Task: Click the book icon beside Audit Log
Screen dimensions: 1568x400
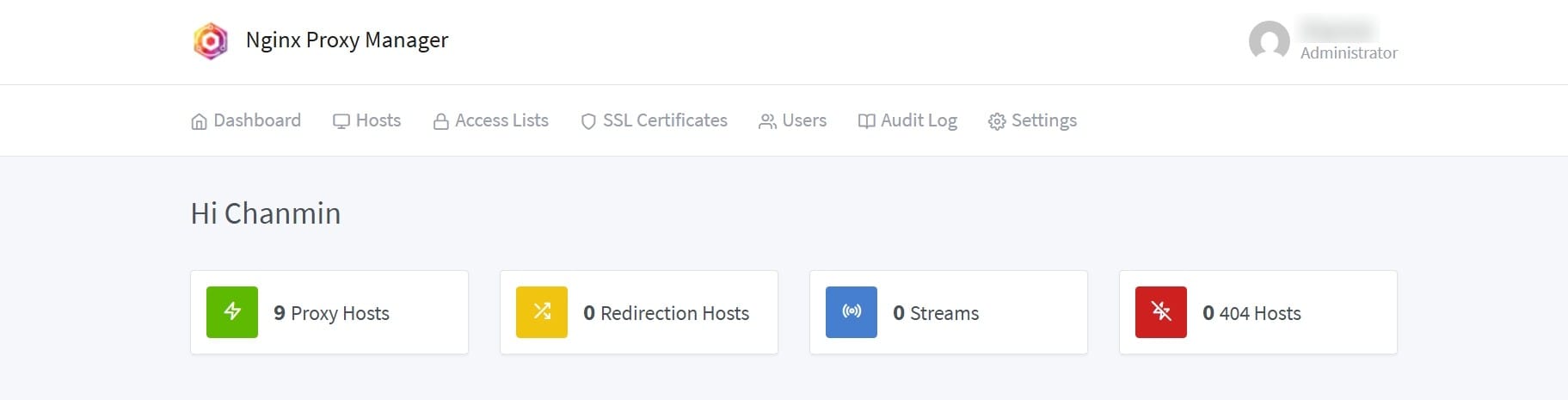Action: [866, 121]
